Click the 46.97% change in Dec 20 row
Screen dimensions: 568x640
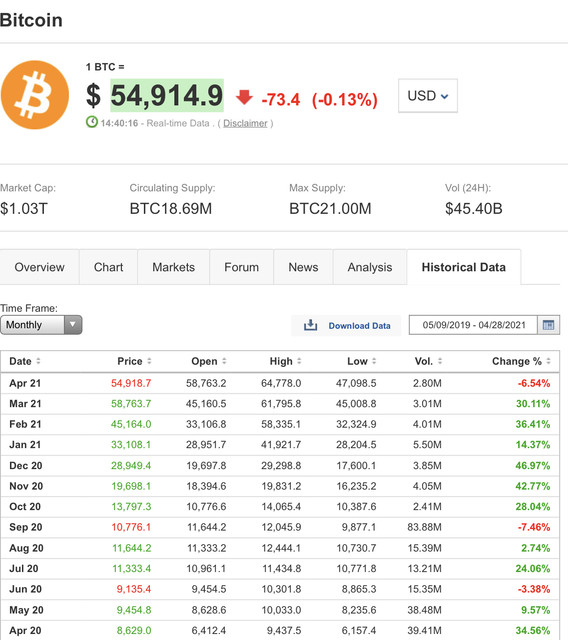[533, 466]
